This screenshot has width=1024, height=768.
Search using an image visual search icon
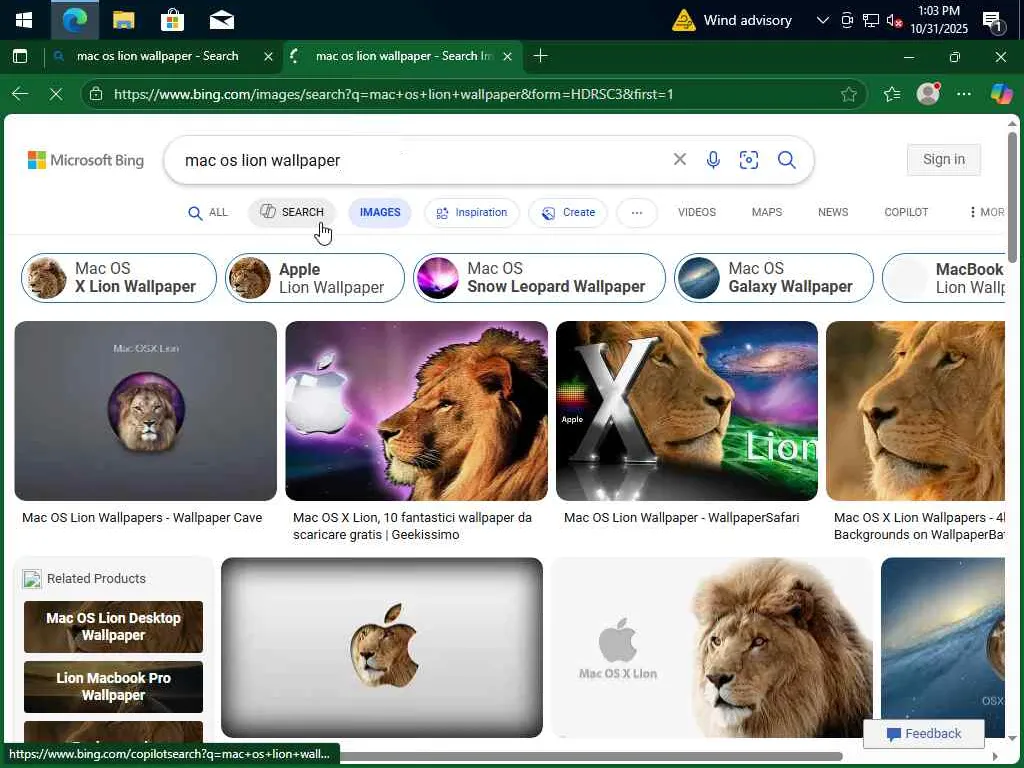point(748,160)
